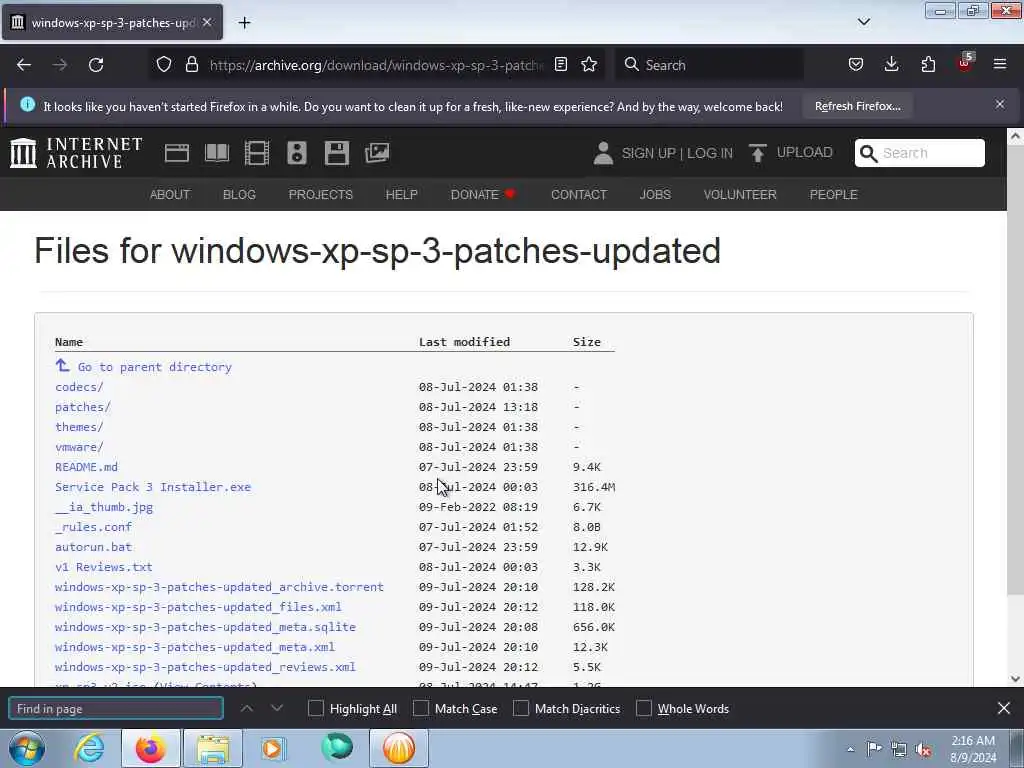This screenshot has height=768, width=1024.
Task: Toggle reader view icon
Action: 561,65
